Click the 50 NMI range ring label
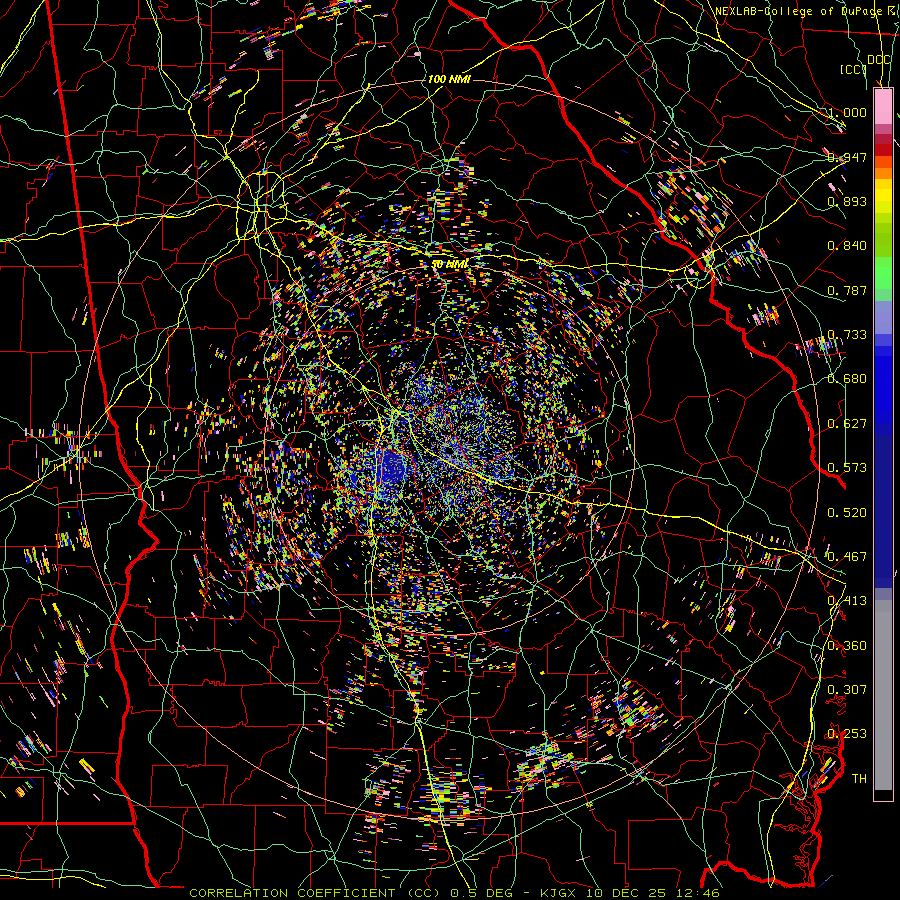This screenshot has height=900, width=900. [450, 265]
